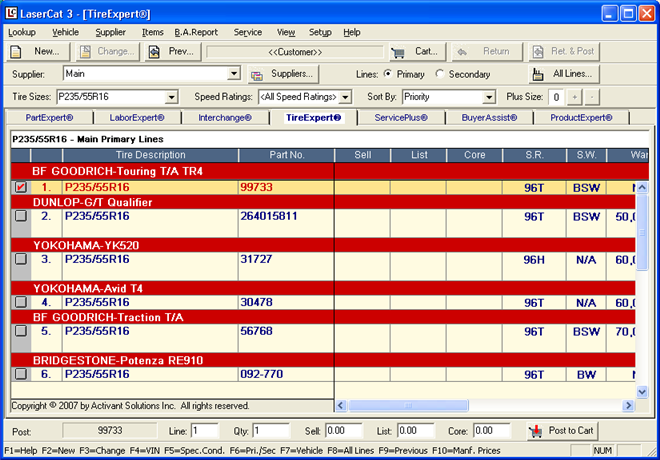
Task: Click the All Lines toolbar button
Action: click(x=565, y=74)
